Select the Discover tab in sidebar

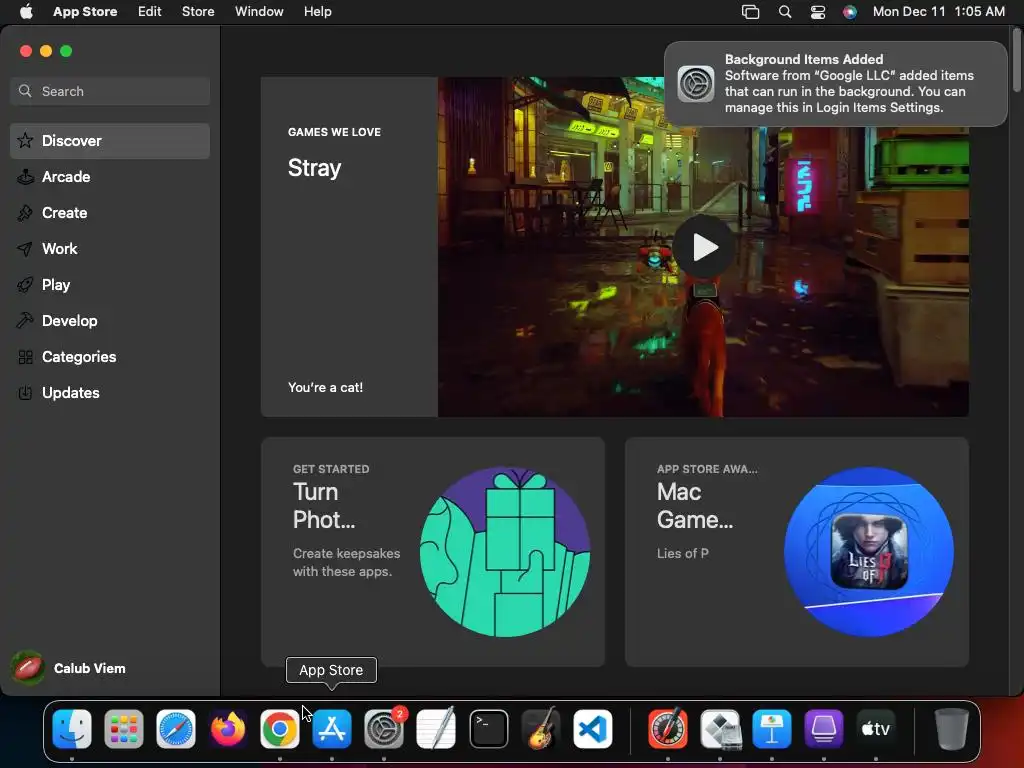click(x=110, y=141)
